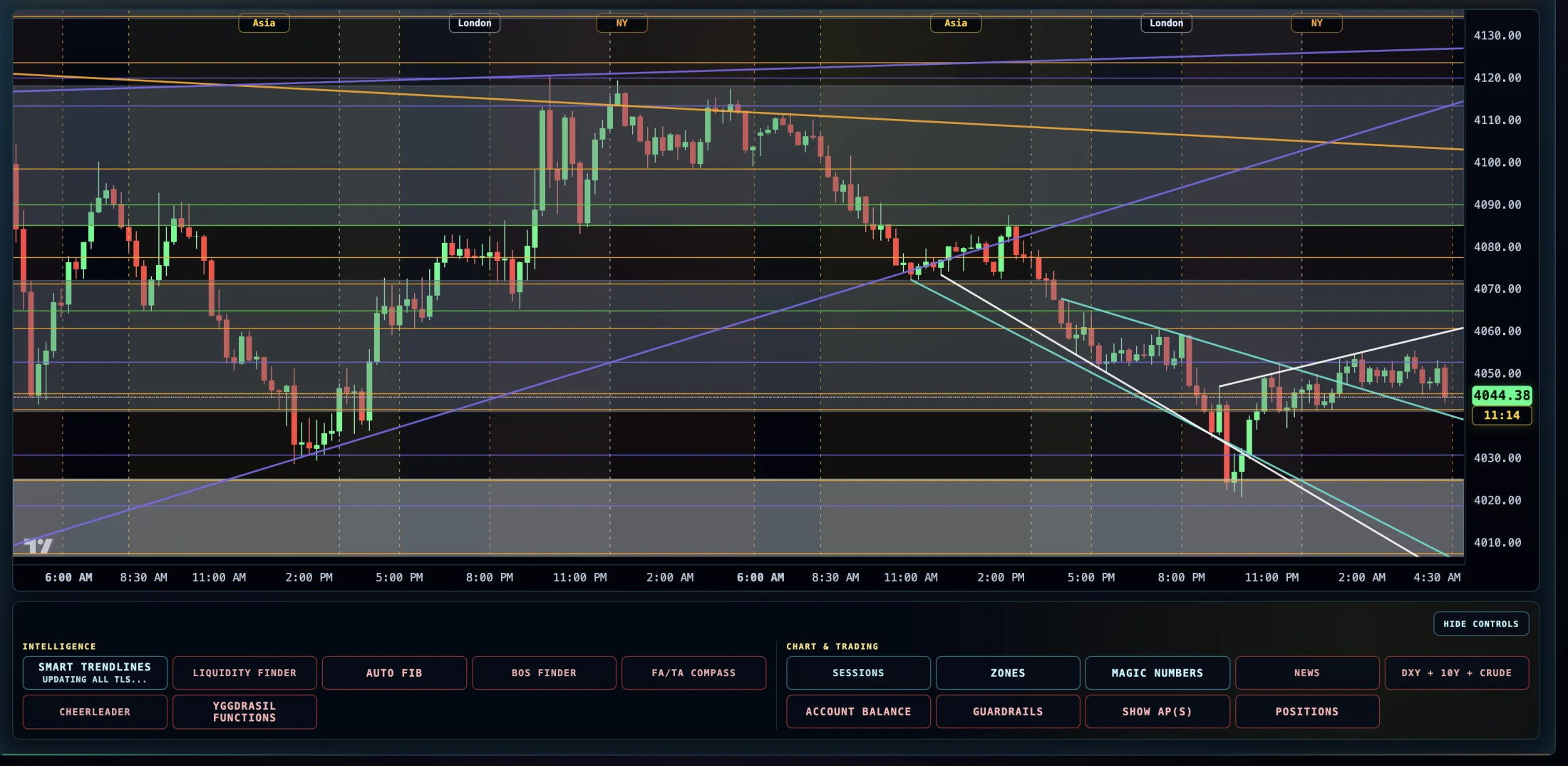Select the current price tag 4044.38
1568x766 pixels.
point(1502,395)
